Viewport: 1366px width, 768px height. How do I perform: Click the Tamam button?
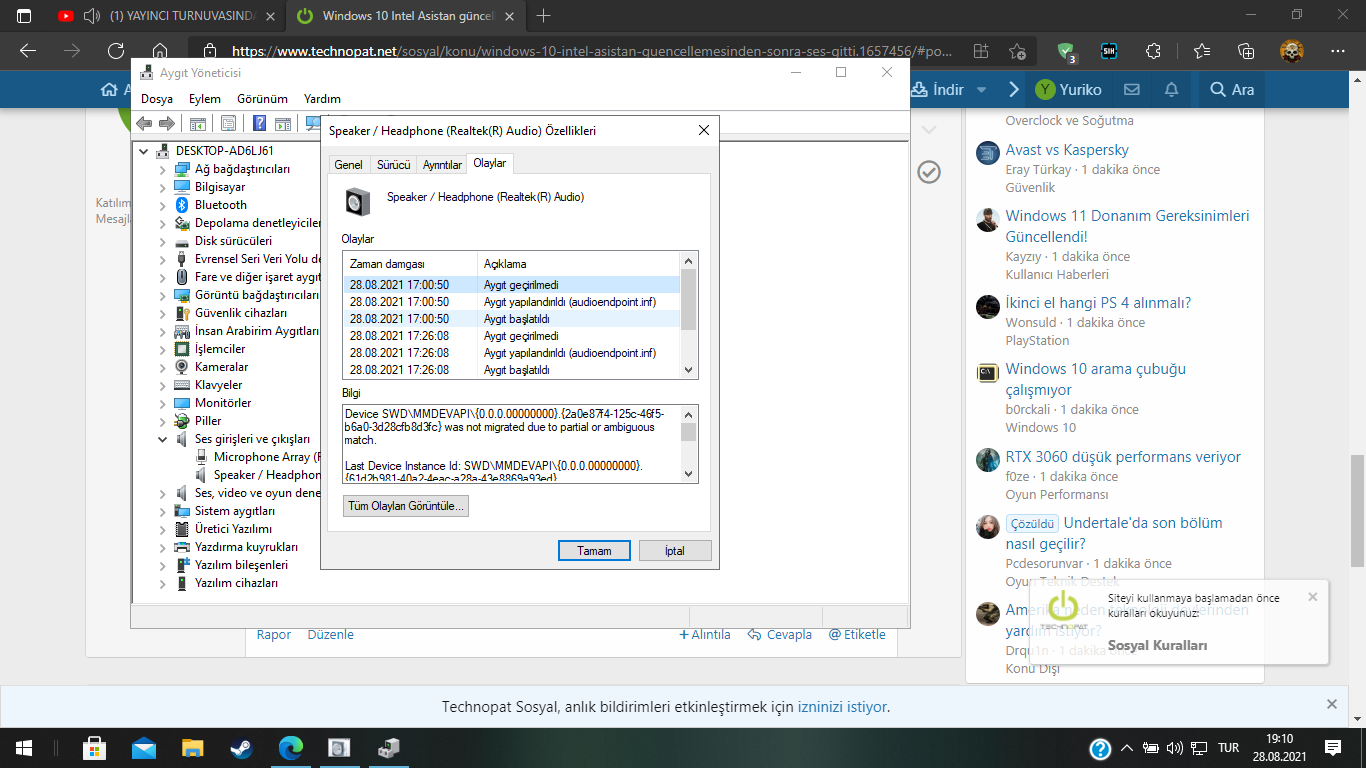[x=594, y=551]
